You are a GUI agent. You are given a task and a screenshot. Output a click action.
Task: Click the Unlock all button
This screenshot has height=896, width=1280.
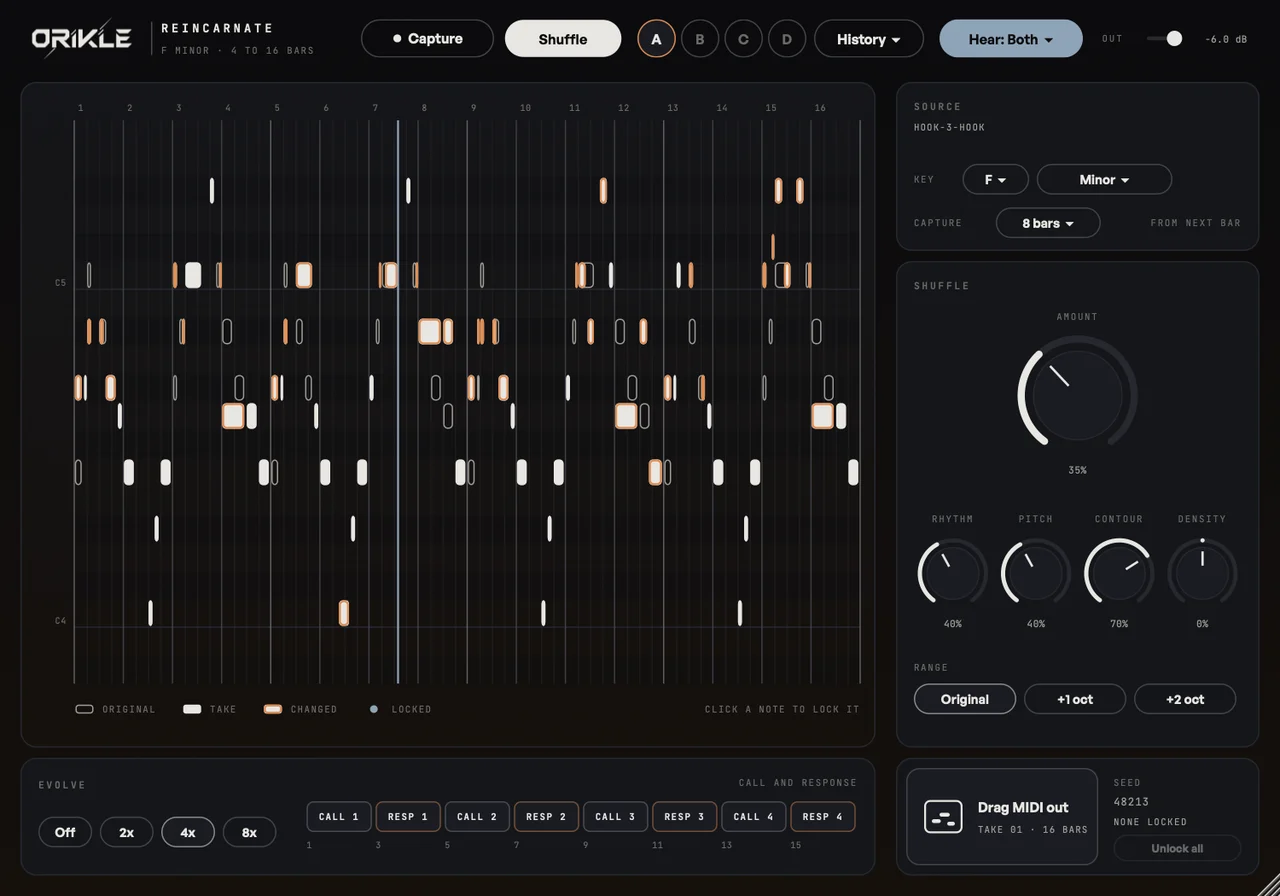pos(1177,848)
